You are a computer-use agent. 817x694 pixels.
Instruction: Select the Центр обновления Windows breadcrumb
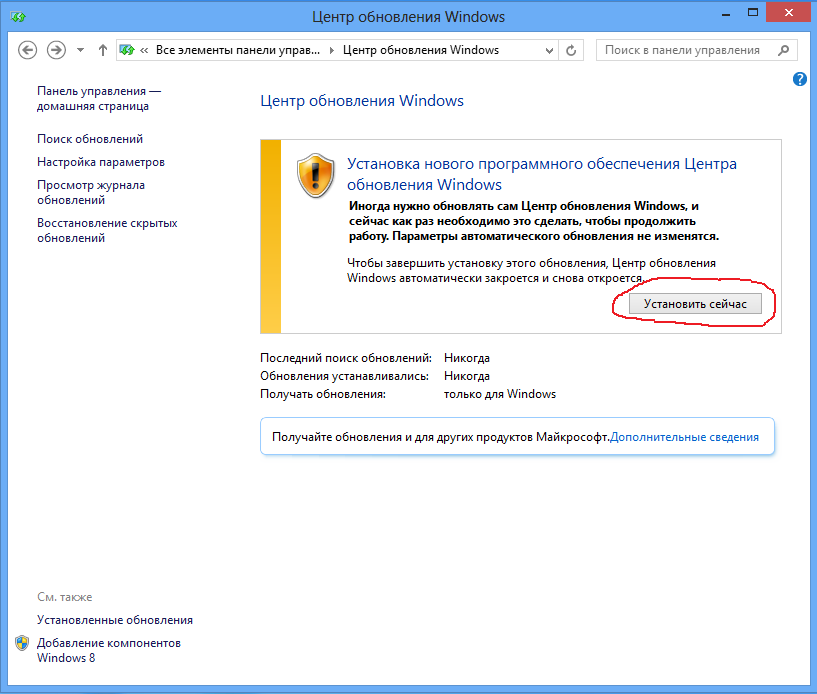[x=420, y=50]
